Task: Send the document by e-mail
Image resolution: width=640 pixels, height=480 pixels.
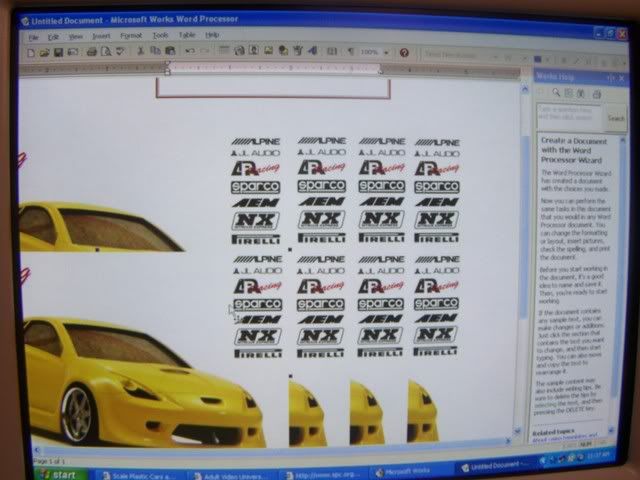Action: pos(73,52)
